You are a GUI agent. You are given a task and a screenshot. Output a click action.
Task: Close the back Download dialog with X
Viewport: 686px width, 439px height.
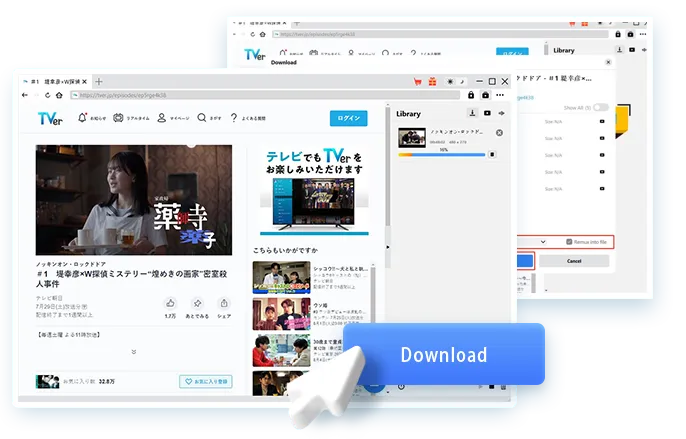click(x=608, y=62)
